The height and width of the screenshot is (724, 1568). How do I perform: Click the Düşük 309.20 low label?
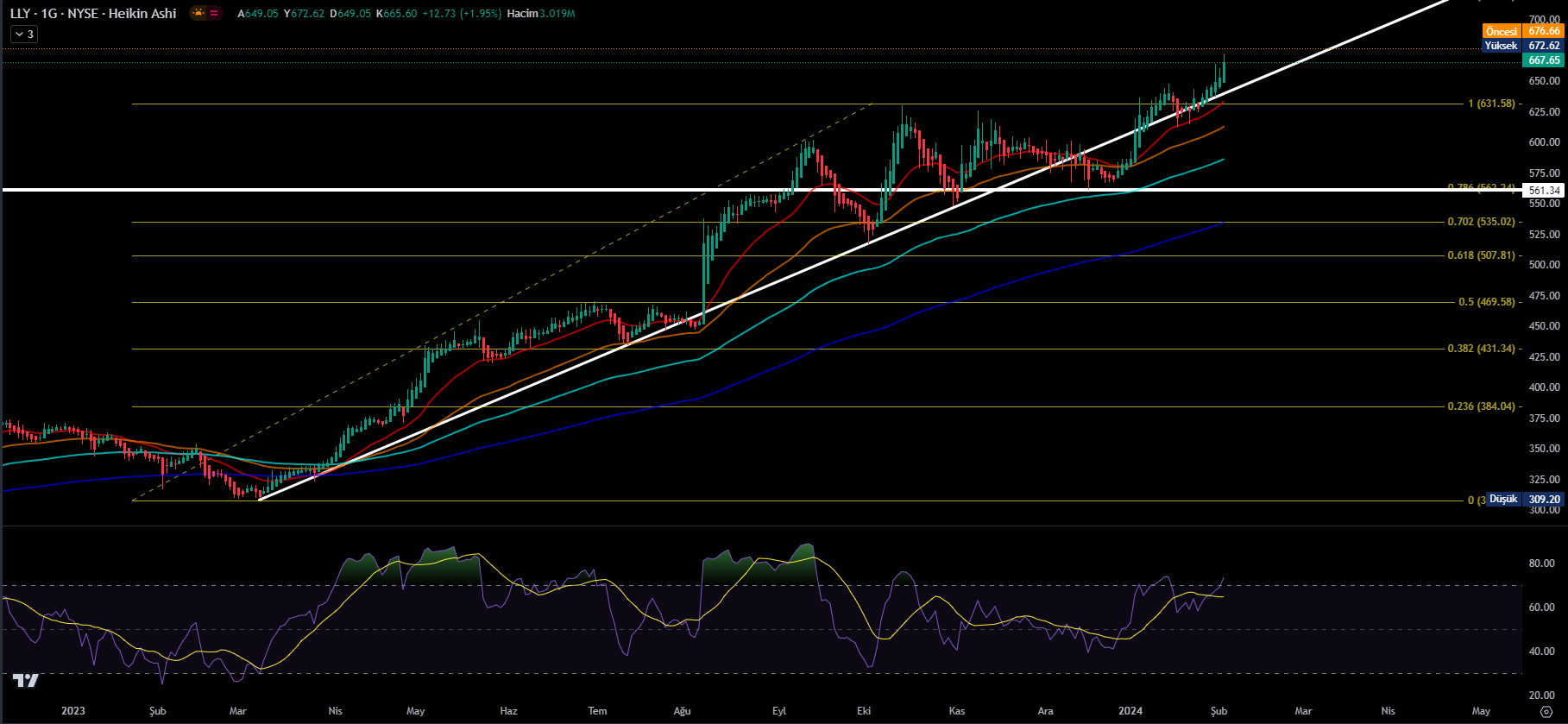tap(1525, 500)
